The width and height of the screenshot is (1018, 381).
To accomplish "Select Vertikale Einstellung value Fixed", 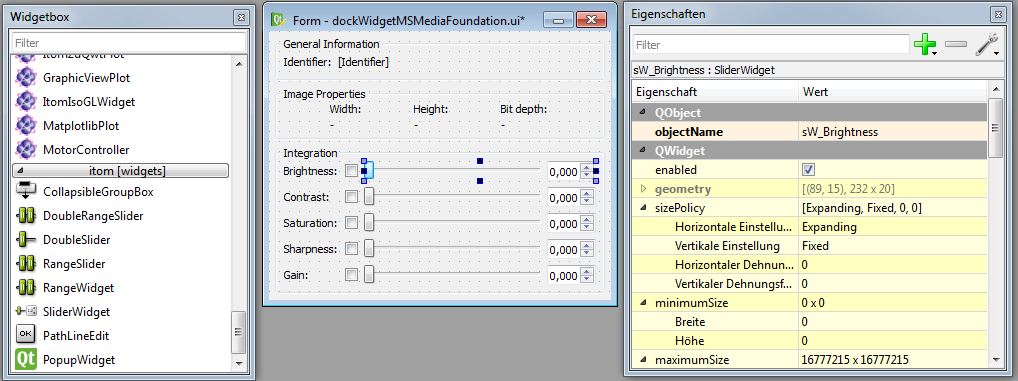I will pyautogui.click(x=815, y=246).
